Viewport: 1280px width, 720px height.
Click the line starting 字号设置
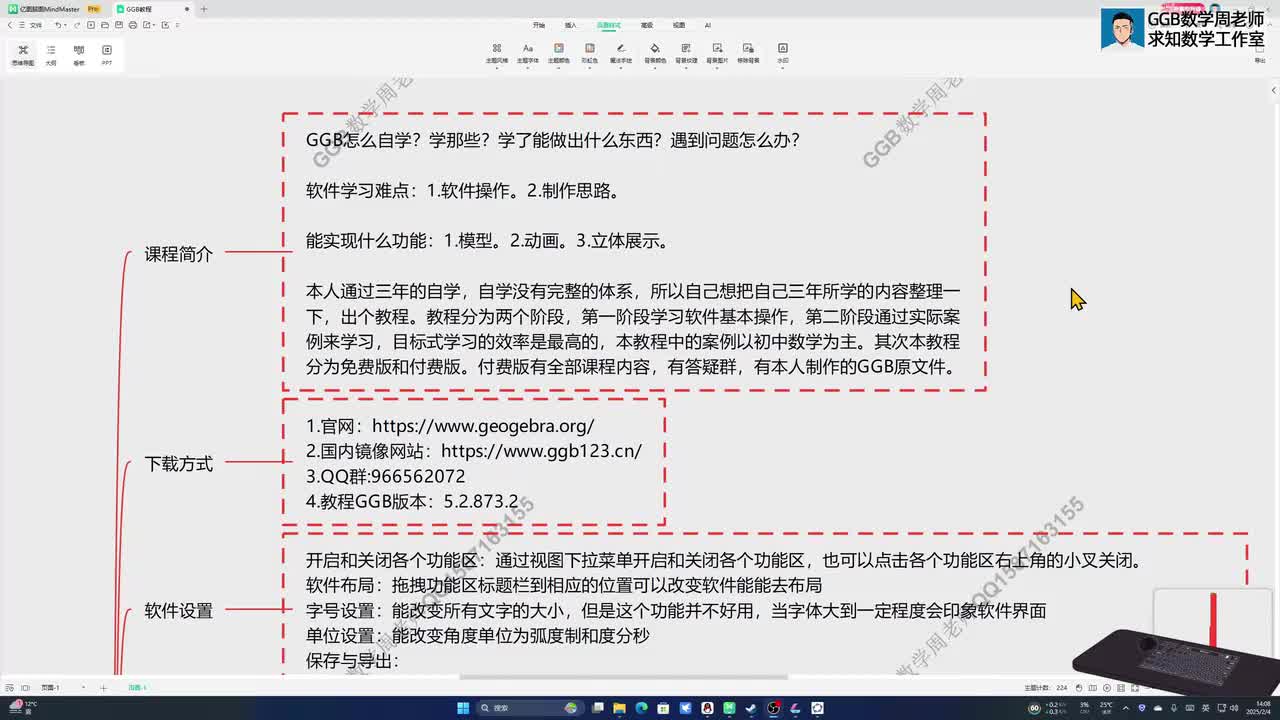click(x=676, y=610)
